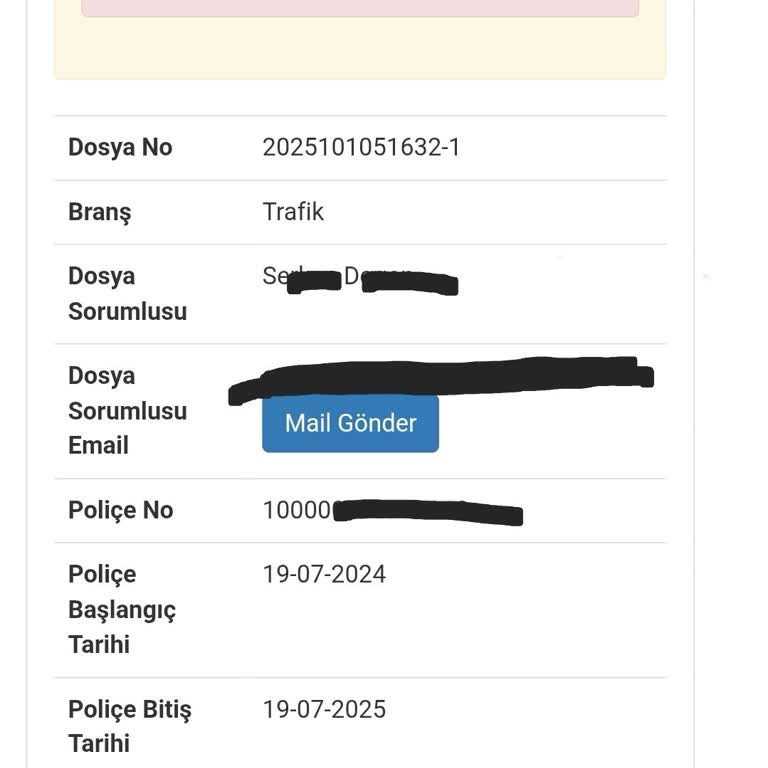Click the Trafik branch value
Screen dimensions: 768x768
293,211
